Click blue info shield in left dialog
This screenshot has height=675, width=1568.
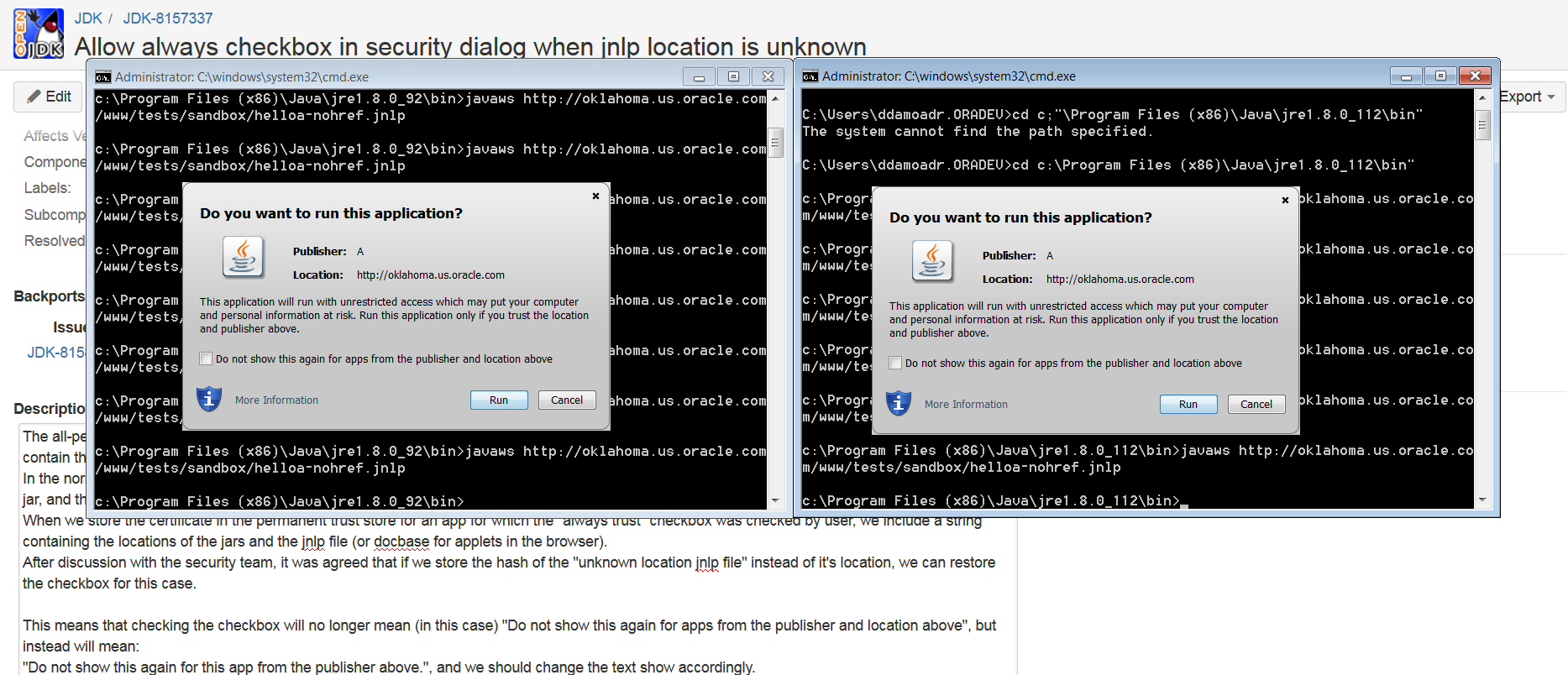(209, 399)
